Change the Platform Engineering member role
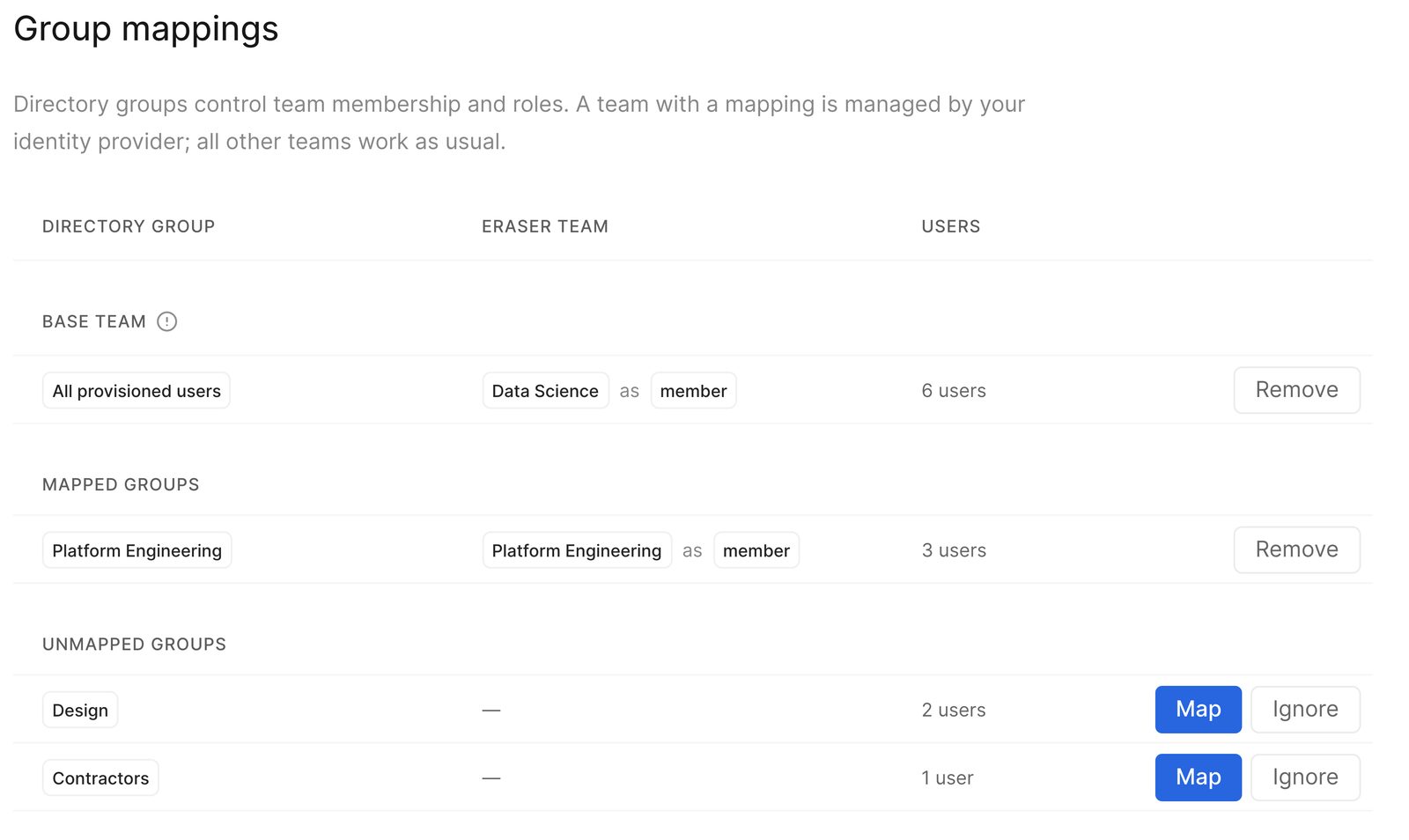The image size is (1409, 840). coord(756,550)
